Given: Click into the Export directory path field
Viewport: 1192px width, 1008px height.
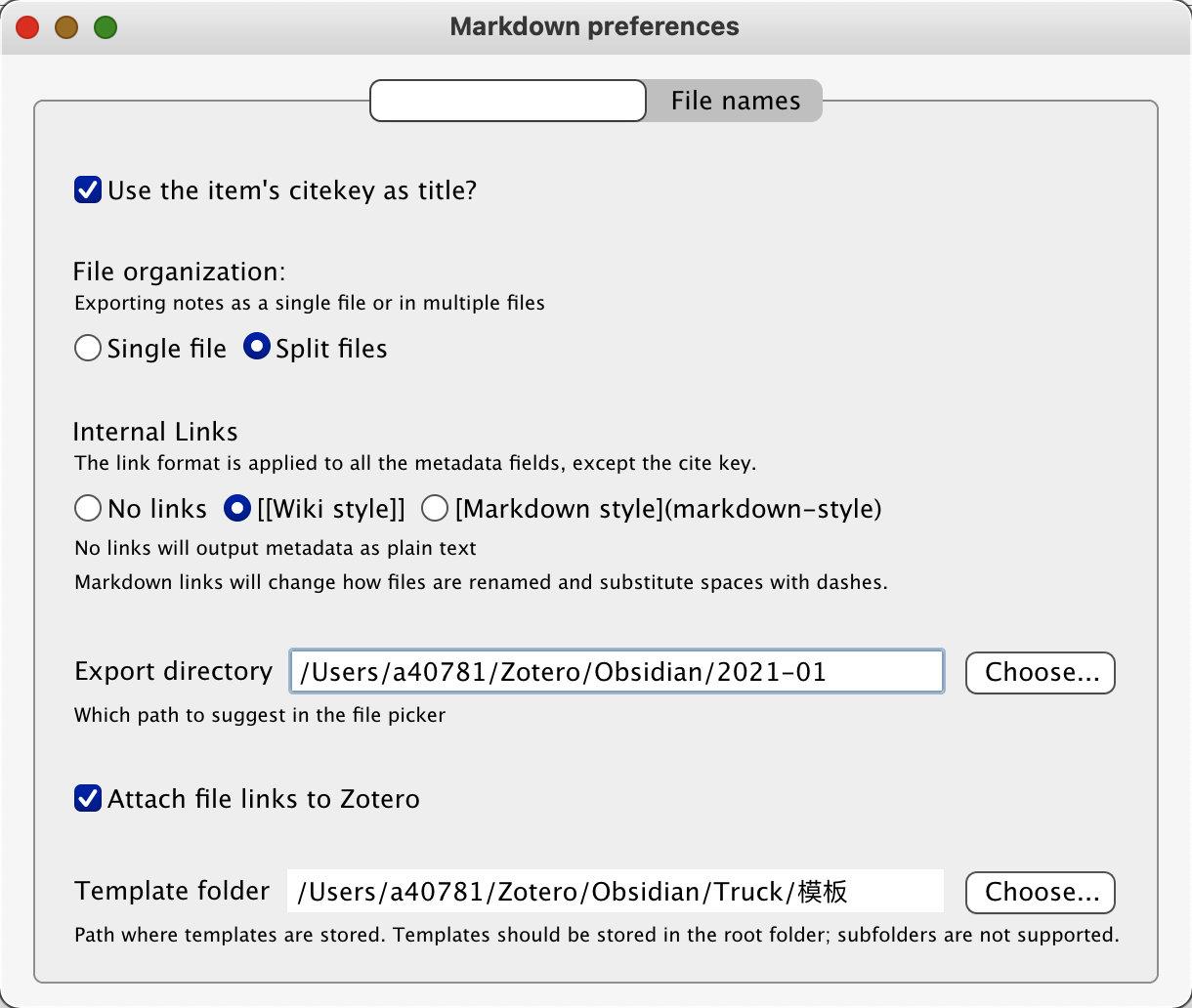Looking at the screenshot, I should (617, 672).
